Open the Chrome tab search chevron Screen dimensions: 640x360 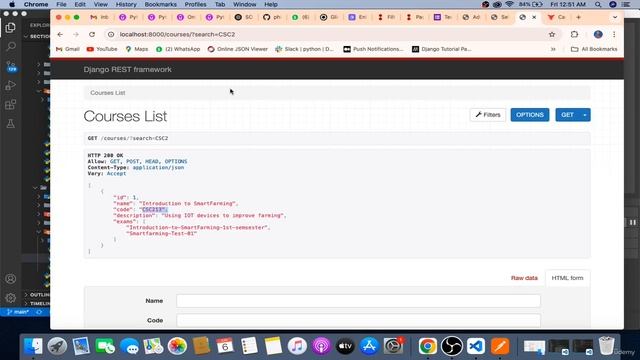tap(615, 17)
